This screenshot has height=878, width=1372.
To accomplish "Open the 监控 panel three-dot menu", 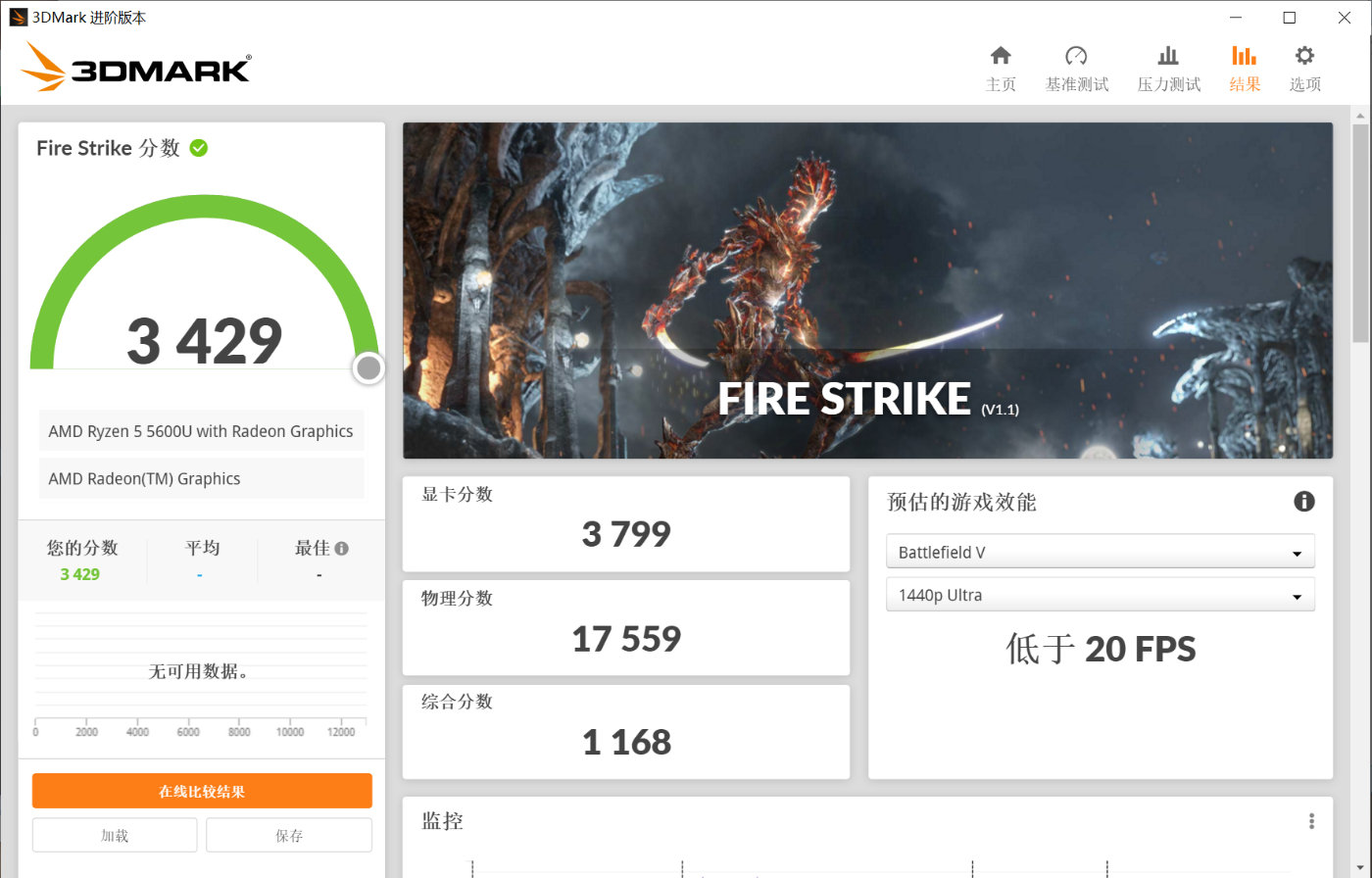I will coord(1311,821).
